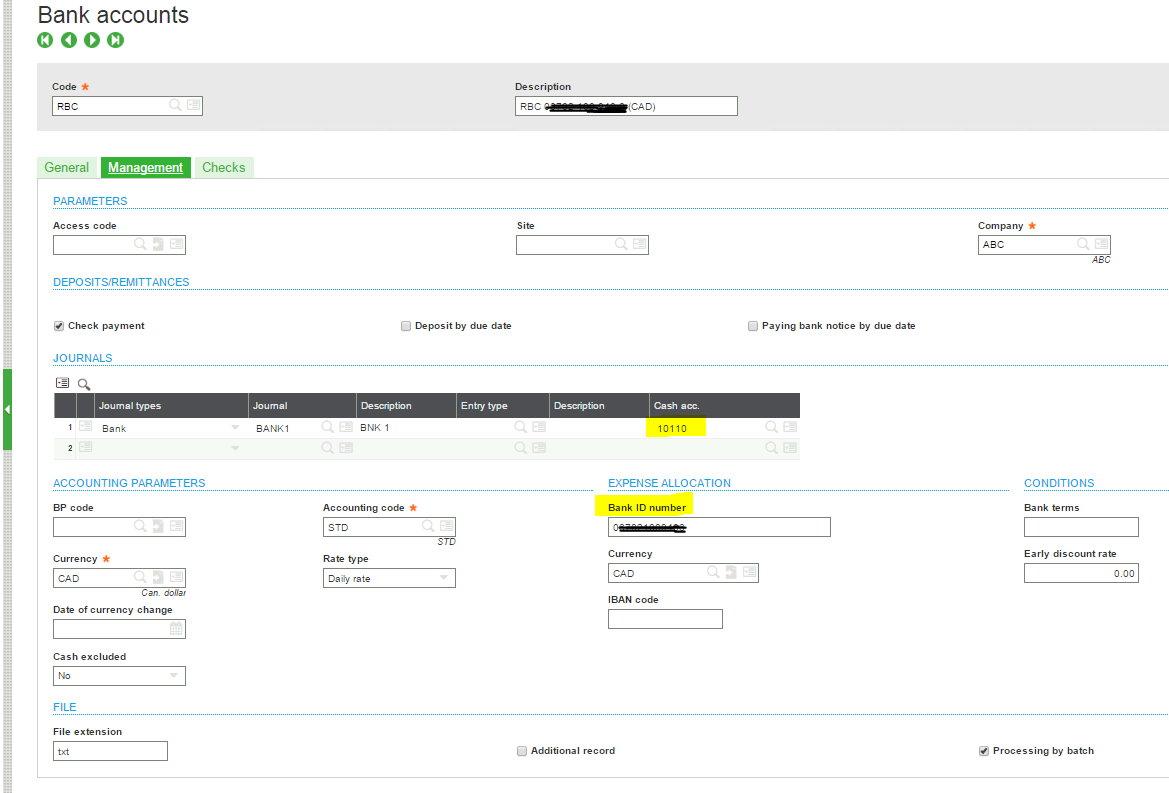Viewport: 1169px width, 793px height.
Task: Click the Entry type column header
Action: (x=502, y=405)
